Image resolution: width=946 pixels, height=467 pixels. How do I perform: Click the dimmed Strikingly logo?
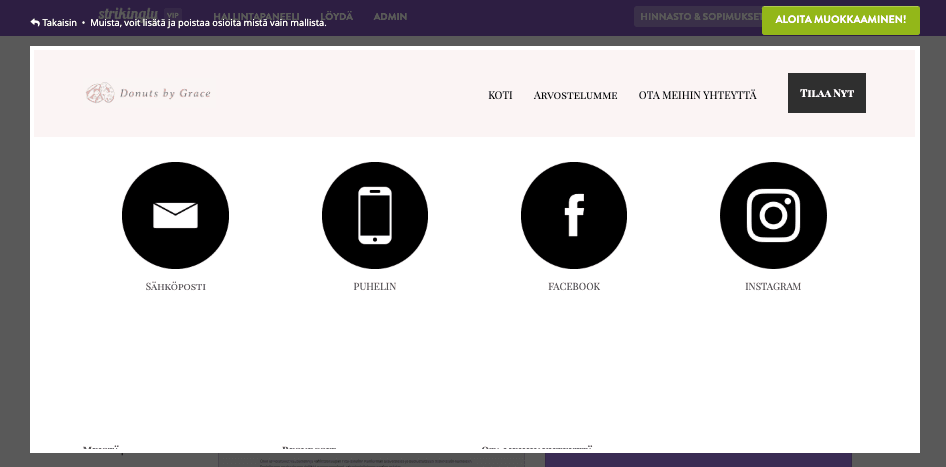click(128, 14)
